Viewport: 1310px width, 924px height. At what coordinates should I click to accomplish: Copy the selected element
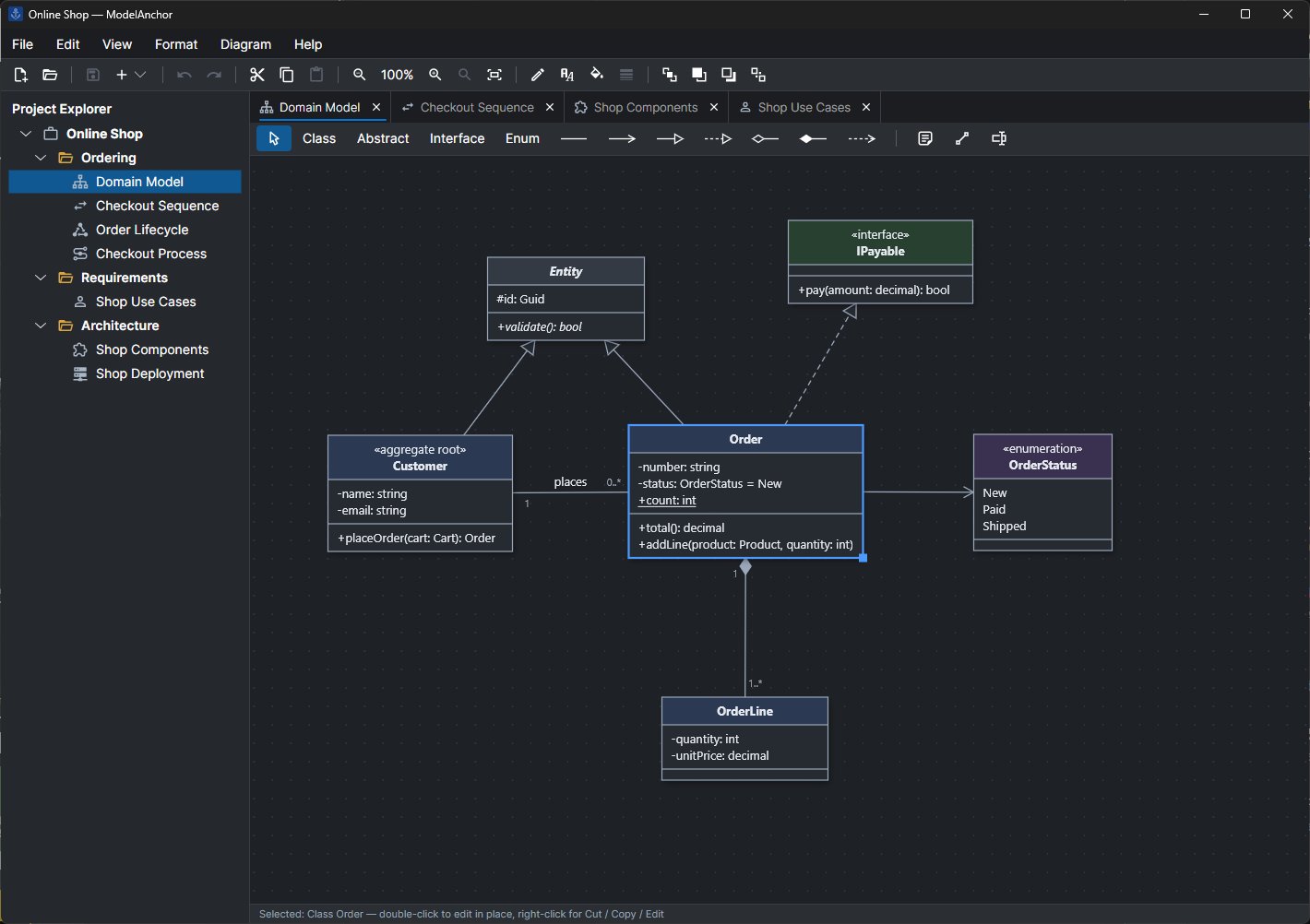tap(287, 75)
